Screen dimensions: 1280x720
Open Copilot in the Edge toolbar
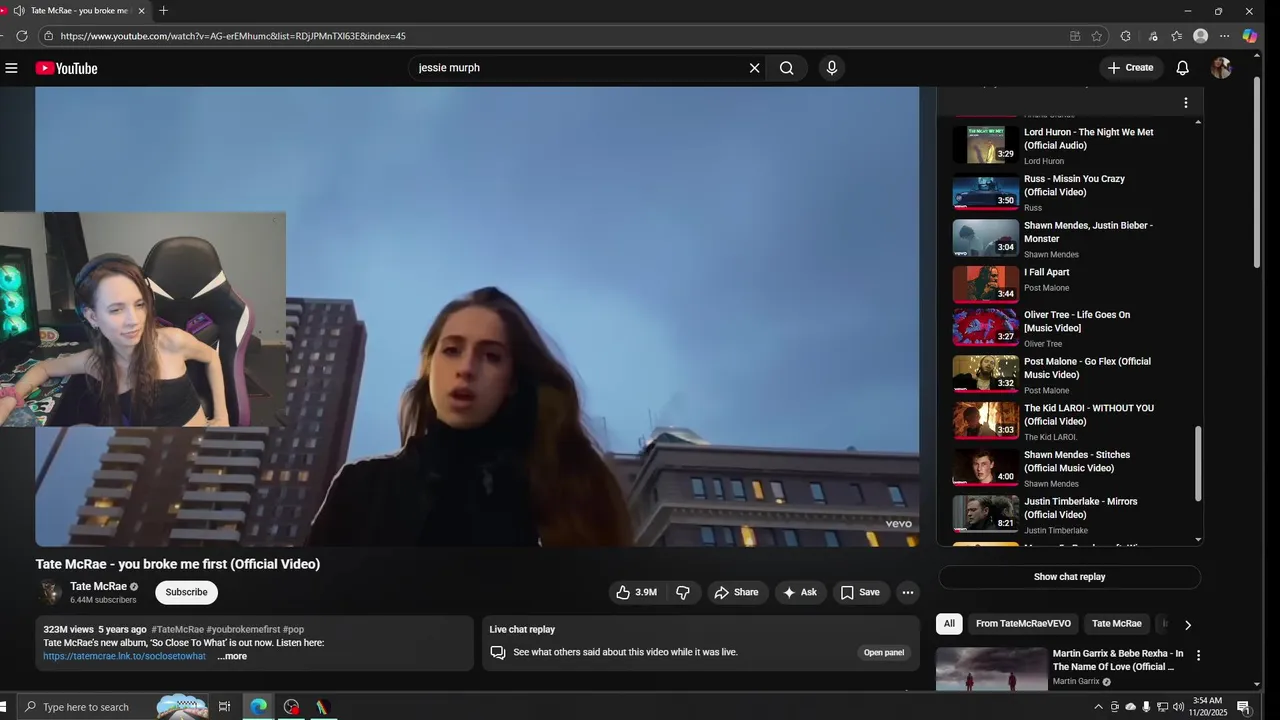(x=1250, y=36)
